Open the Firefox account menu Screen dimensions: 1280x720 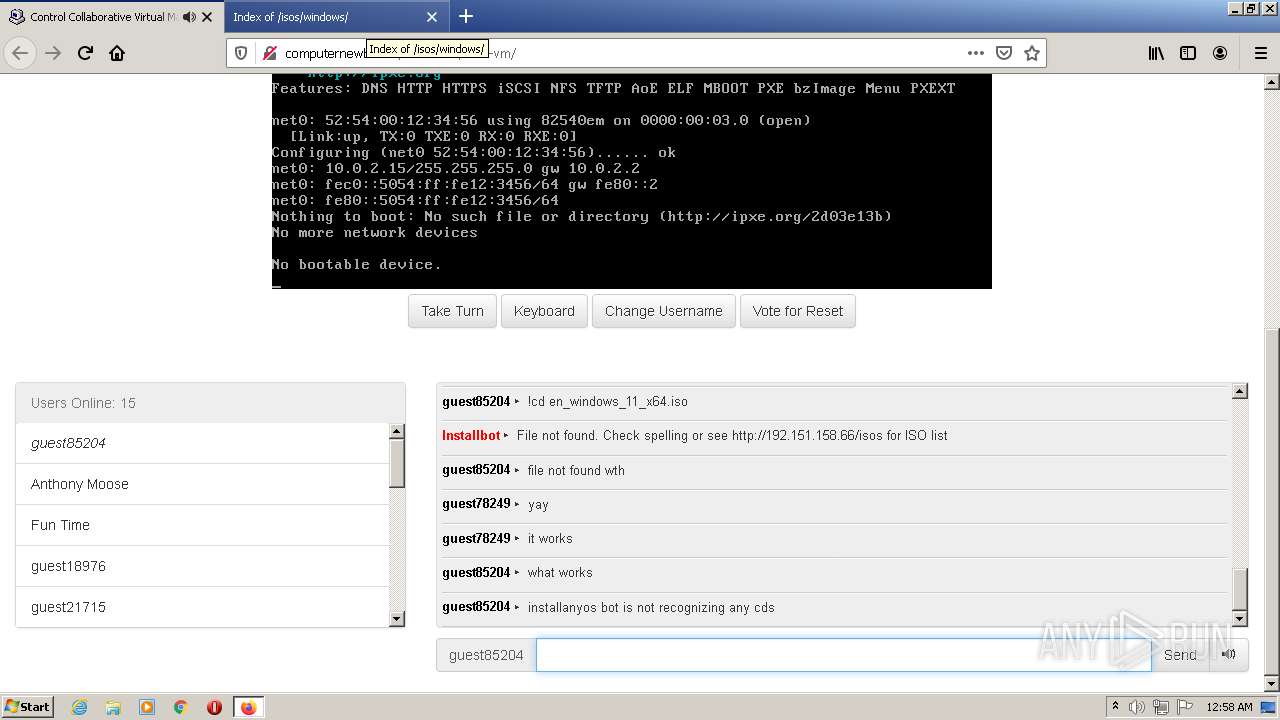[x=1220, y=53]
